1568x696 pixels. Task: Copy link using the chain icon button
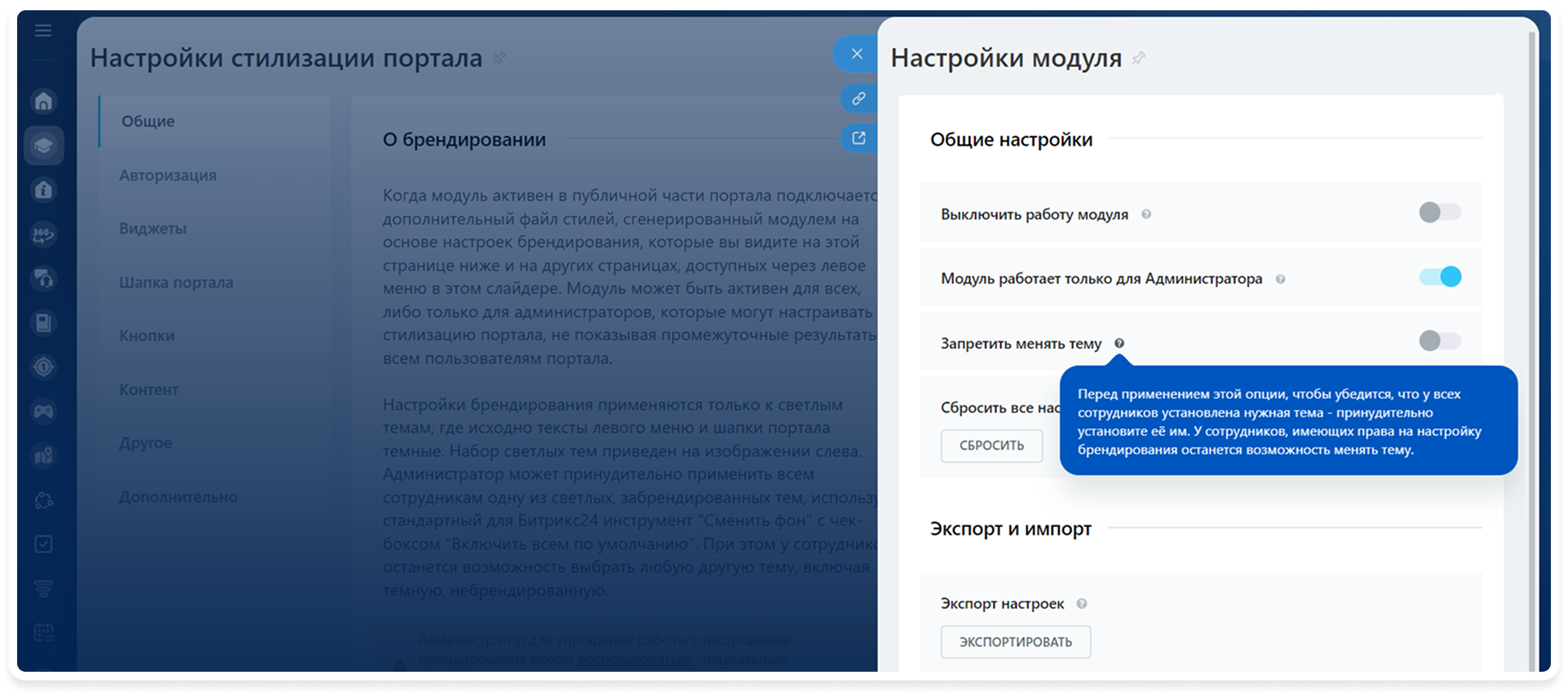tap(859, 99)
